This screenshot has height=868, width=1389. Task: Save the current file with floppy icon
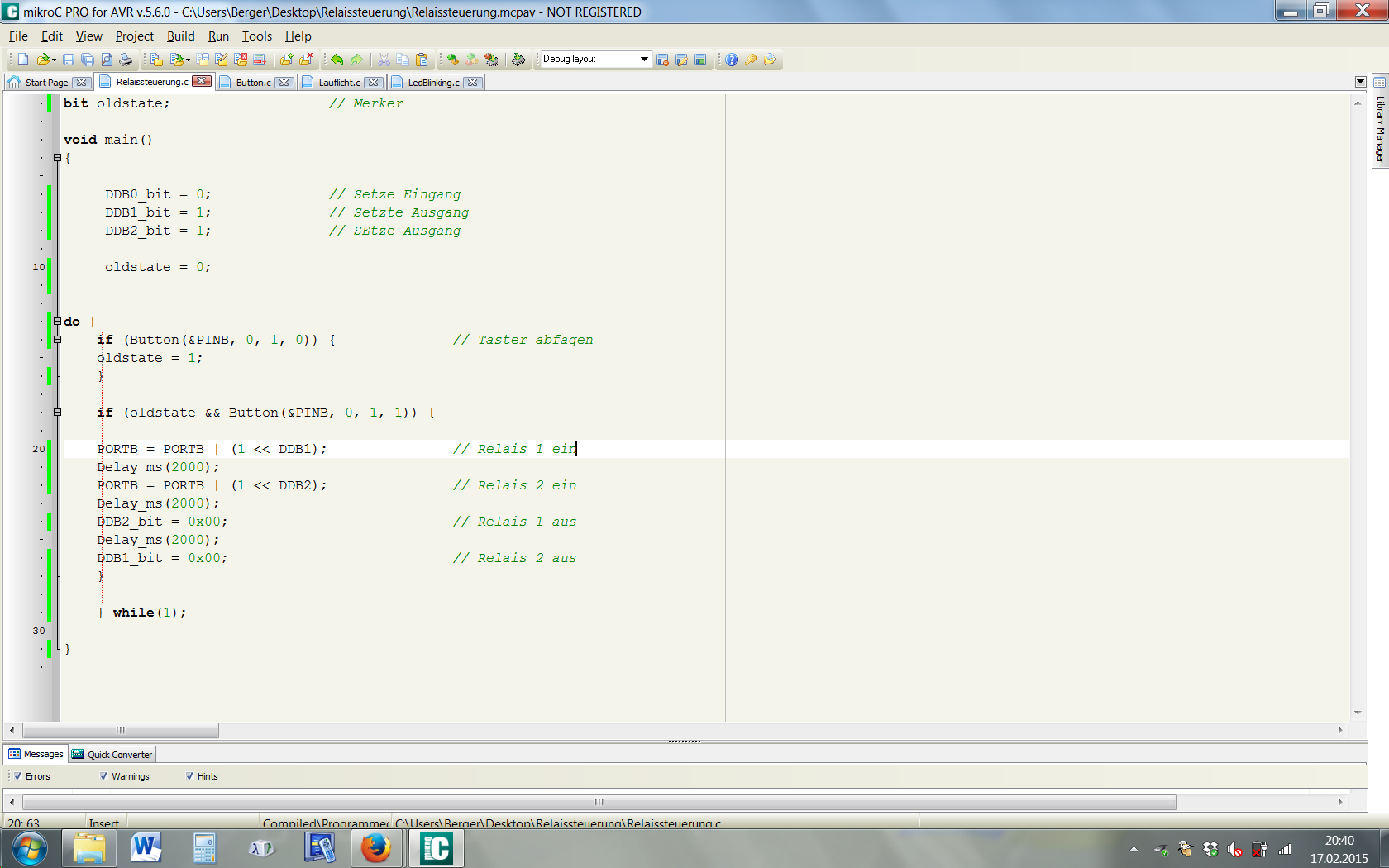(69, 60)
